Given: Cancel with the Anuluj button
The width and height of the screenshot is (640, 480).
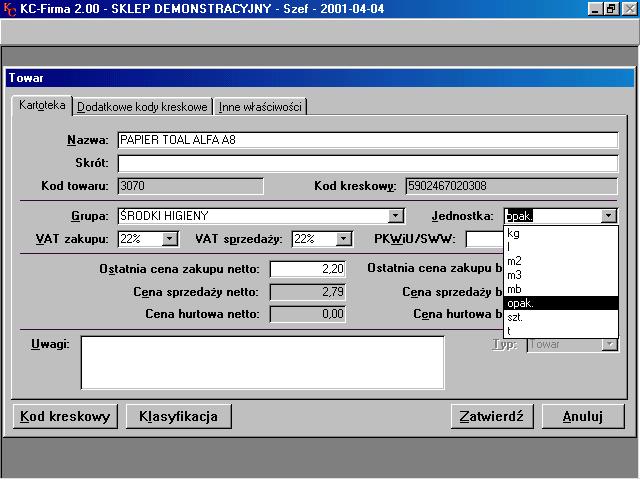Looking at the screenshot, I should (583, 416).
